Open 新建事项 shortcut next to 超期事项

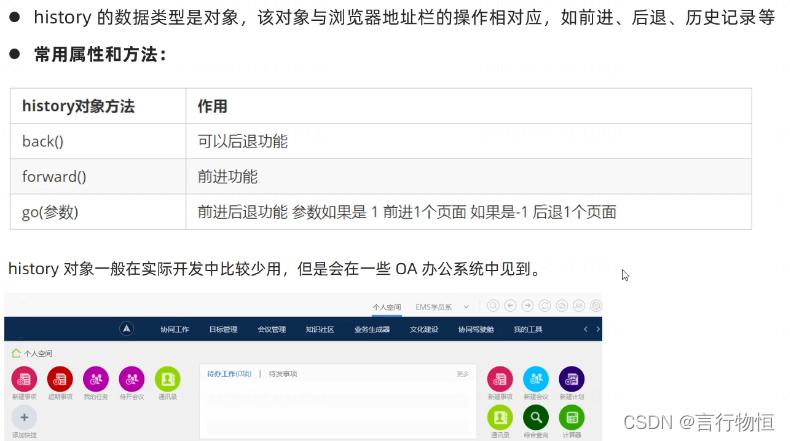pos(24,379)
